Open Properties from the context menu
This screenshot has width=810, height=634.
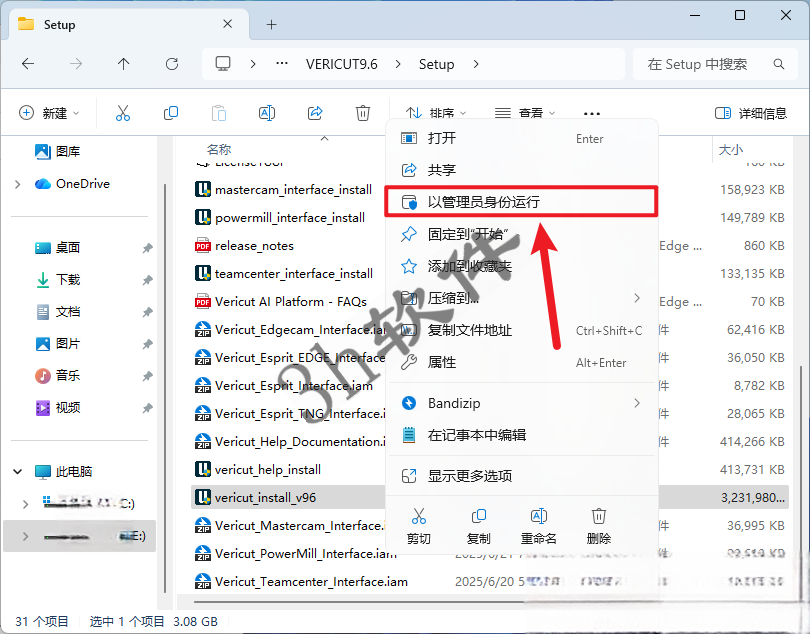[522, 362]
